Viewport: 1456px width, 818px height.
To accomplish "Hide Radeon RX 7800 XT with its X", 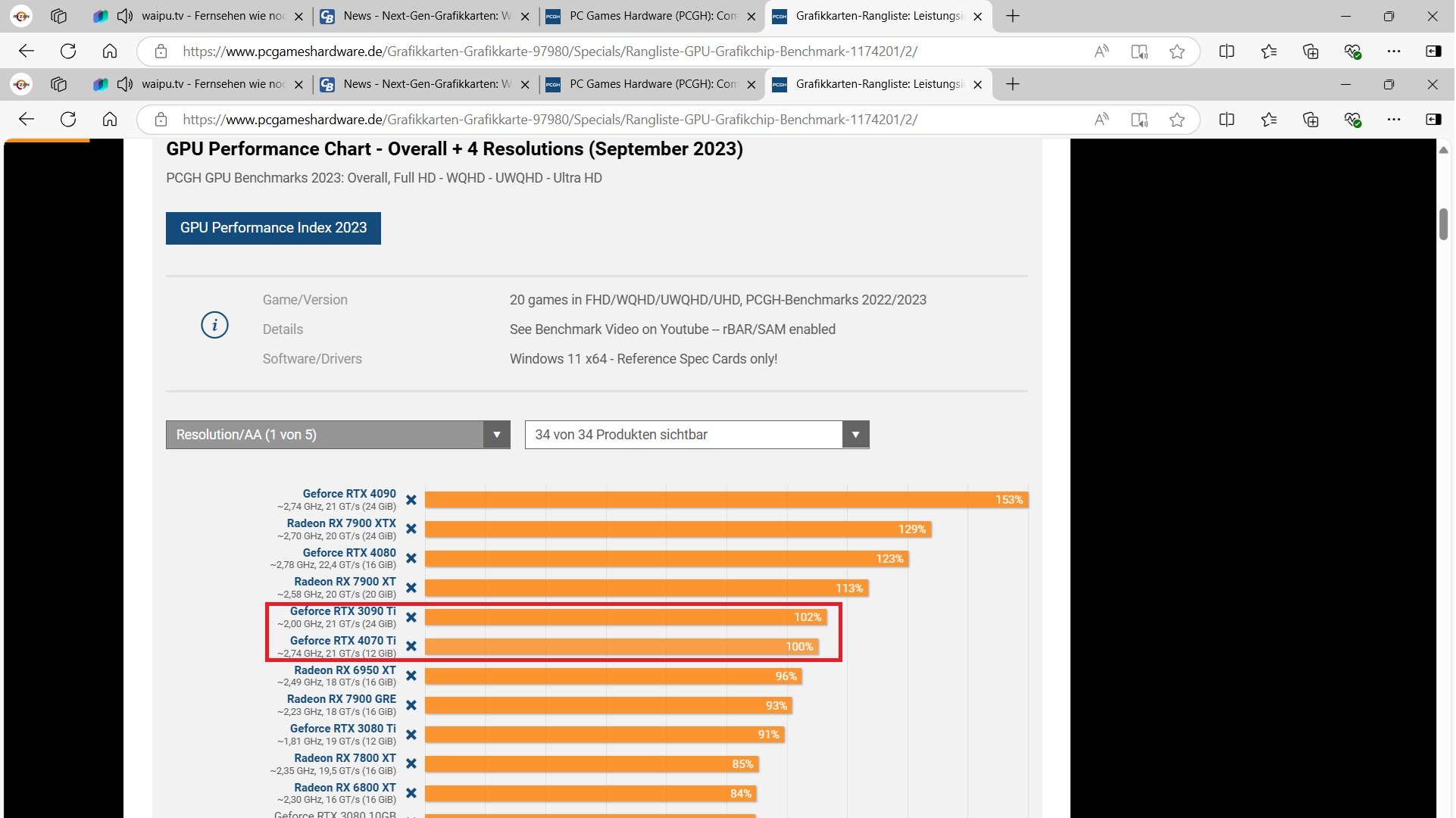I will (x=411, y=764).
